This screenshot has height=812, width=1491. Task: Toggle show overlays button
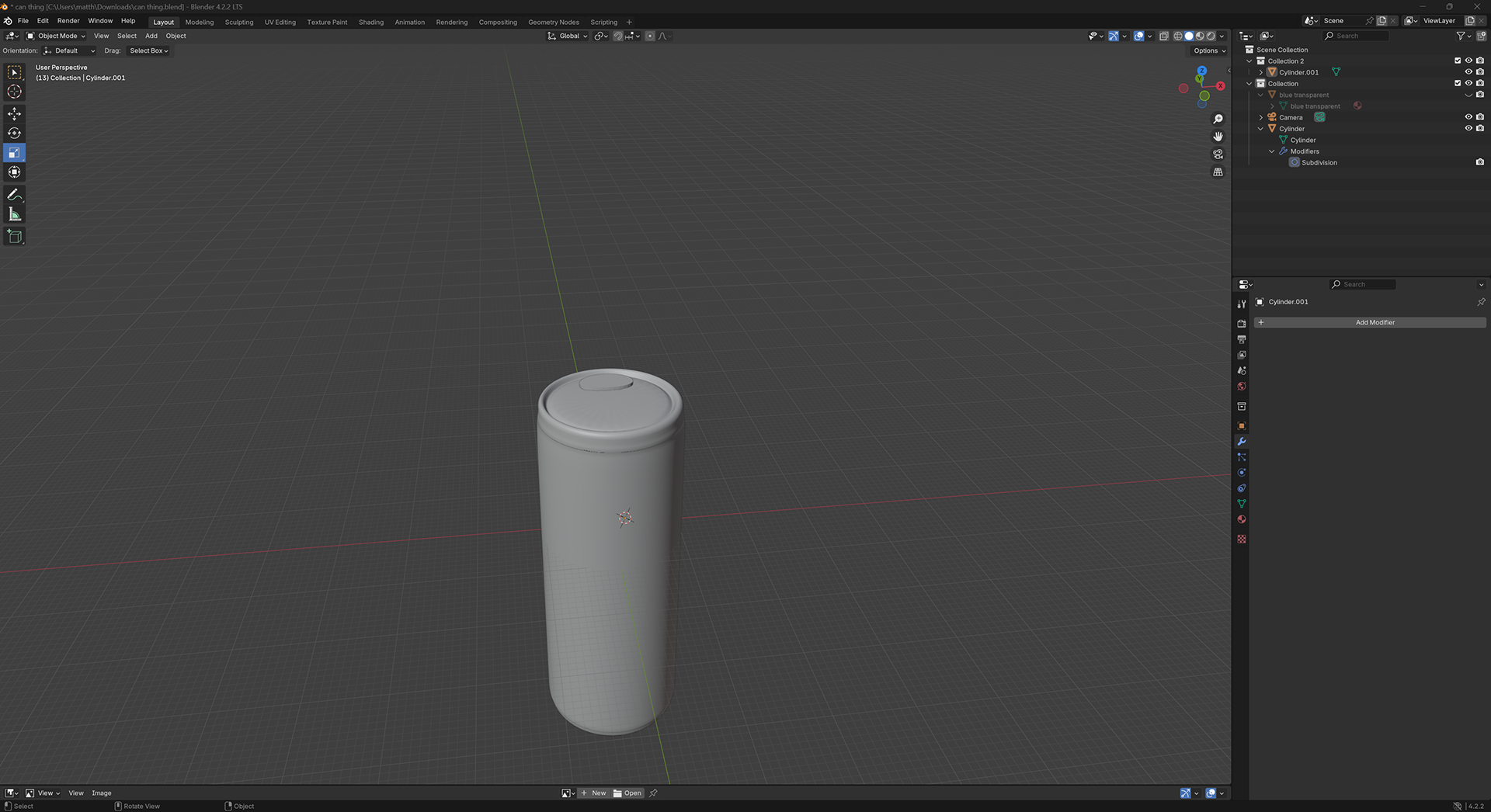[1138, 36]
